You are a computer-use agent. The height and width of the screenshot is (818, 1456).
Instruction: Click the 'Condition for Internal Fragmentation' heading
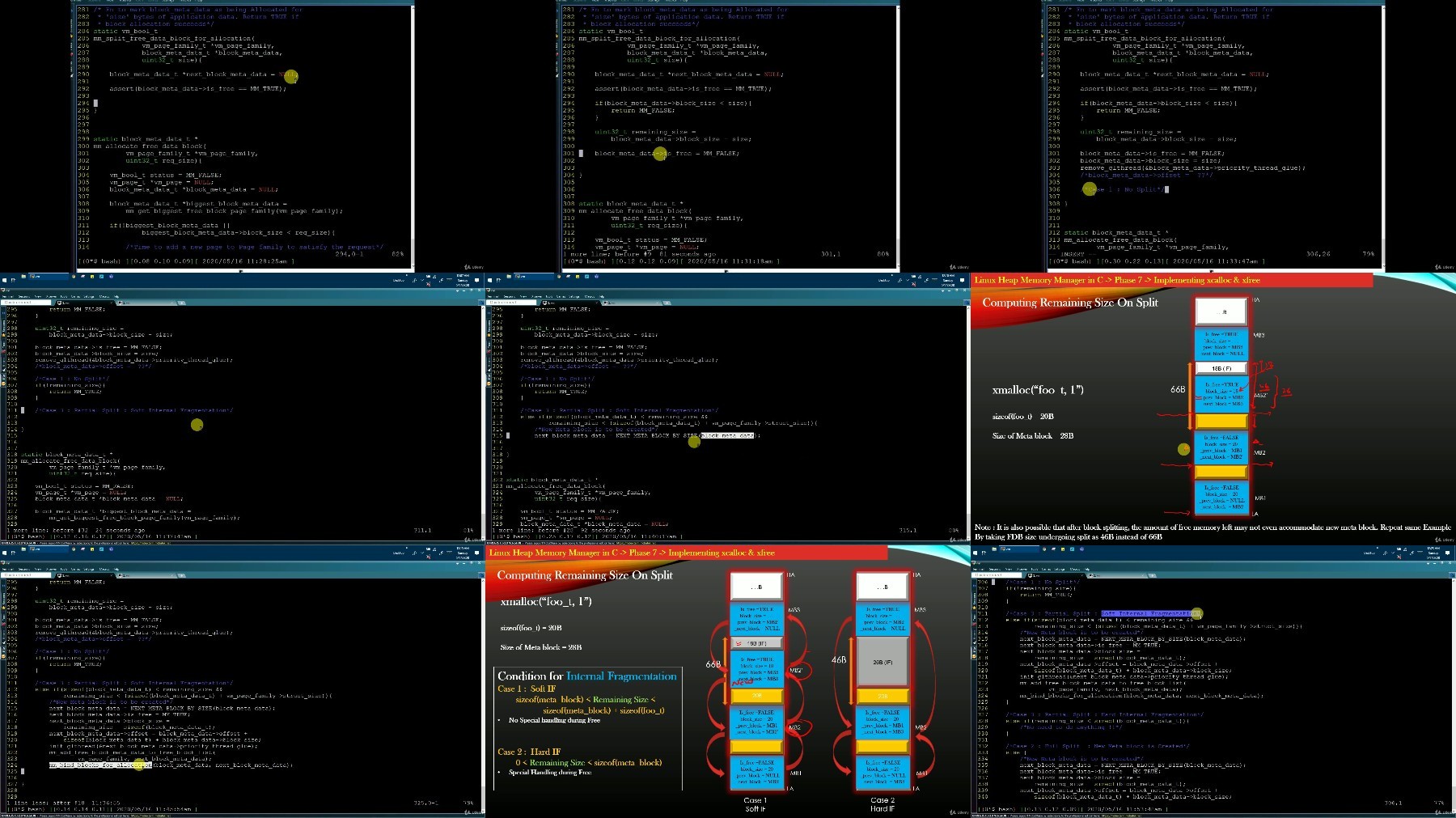click(586, 676)
